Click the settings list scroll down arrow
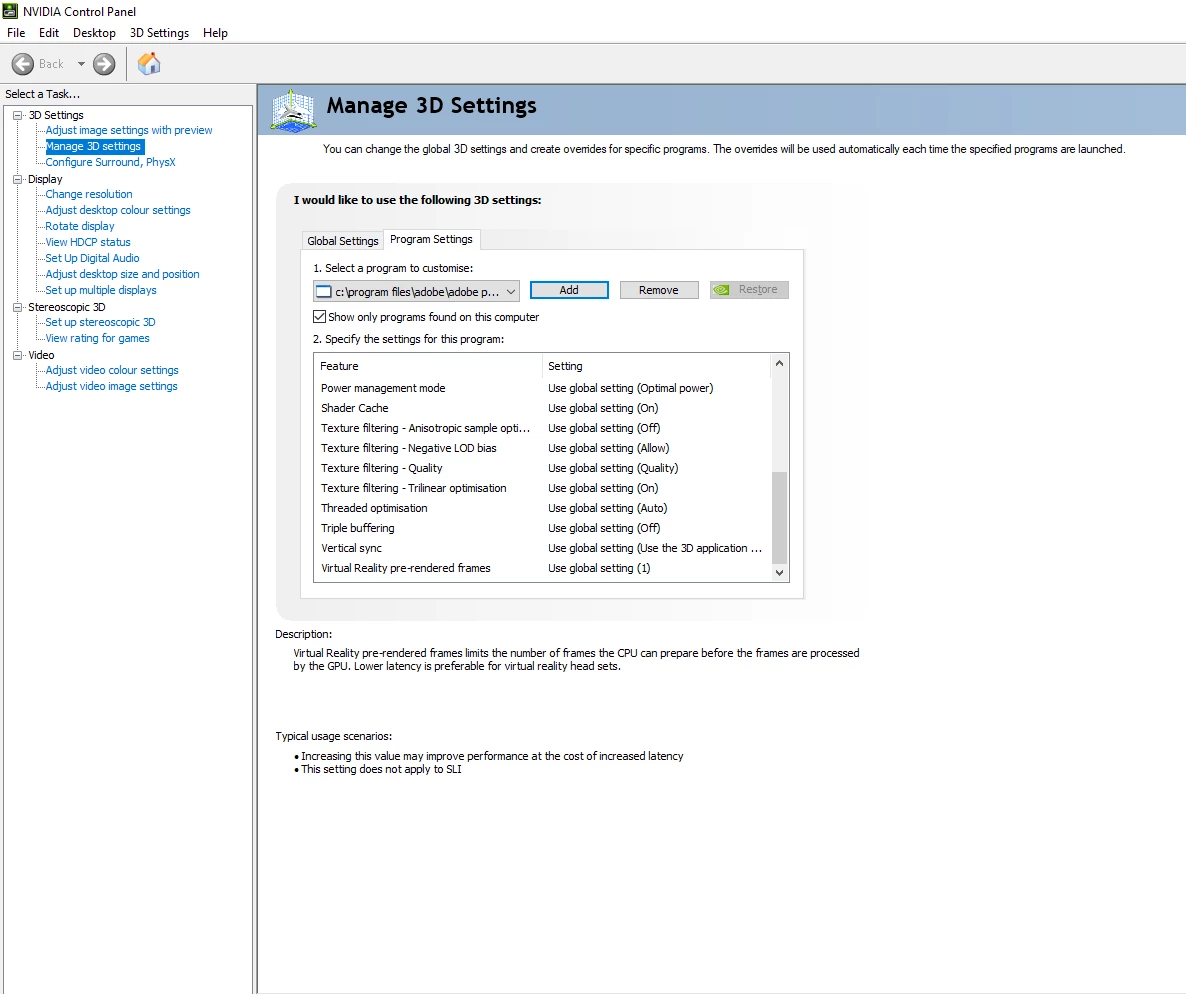1186x994 pixels. coord(780,573)
